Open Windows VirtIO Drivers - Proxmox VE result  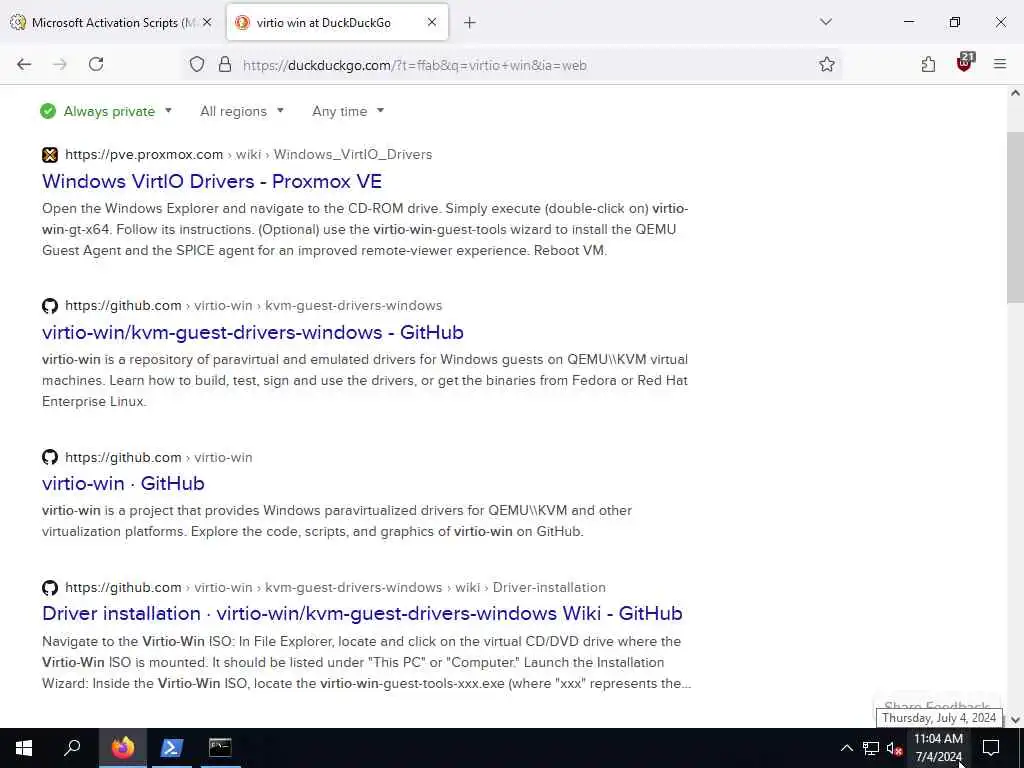pyautogui.click(x=212, y=182)
